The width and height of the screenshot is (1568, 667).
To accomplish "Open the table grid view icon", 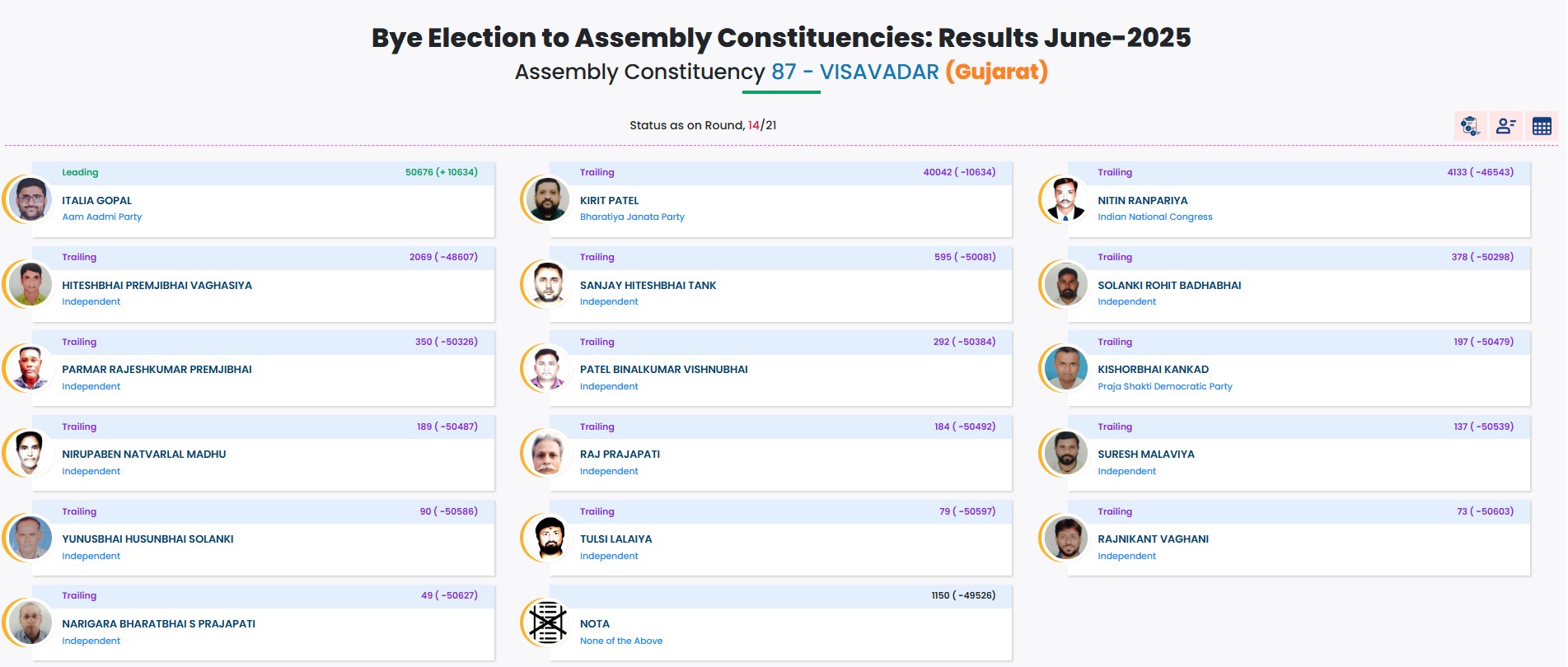I will (x=1542, y=126).
